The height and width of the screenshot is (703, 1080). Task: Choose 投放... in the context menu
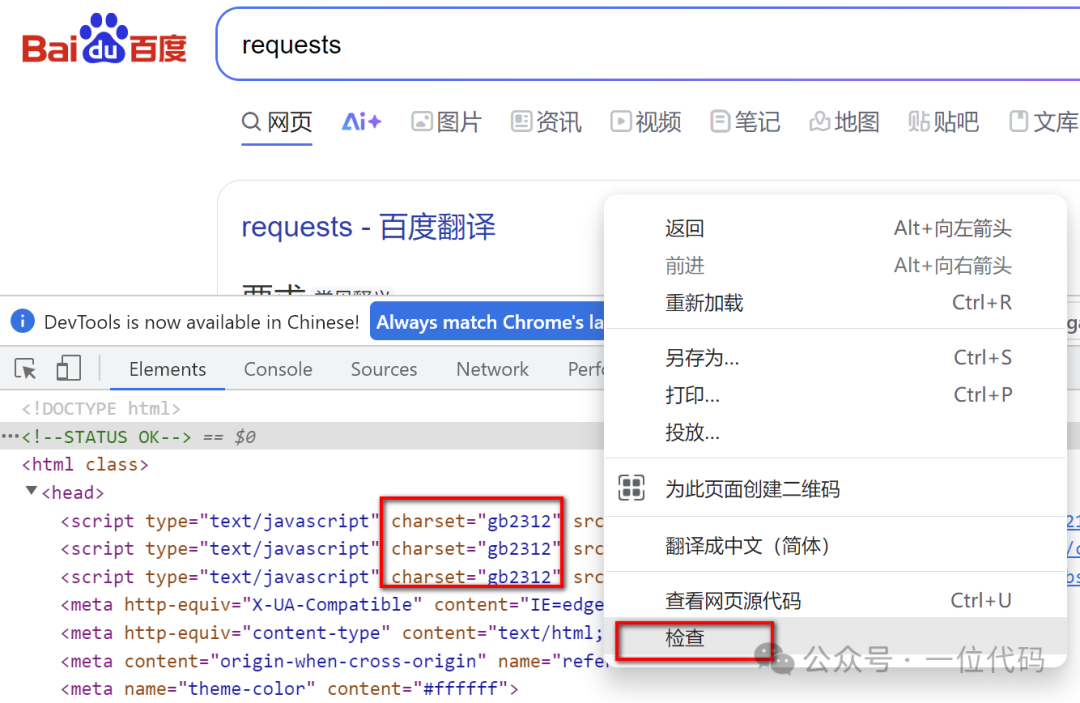[835, 432]
